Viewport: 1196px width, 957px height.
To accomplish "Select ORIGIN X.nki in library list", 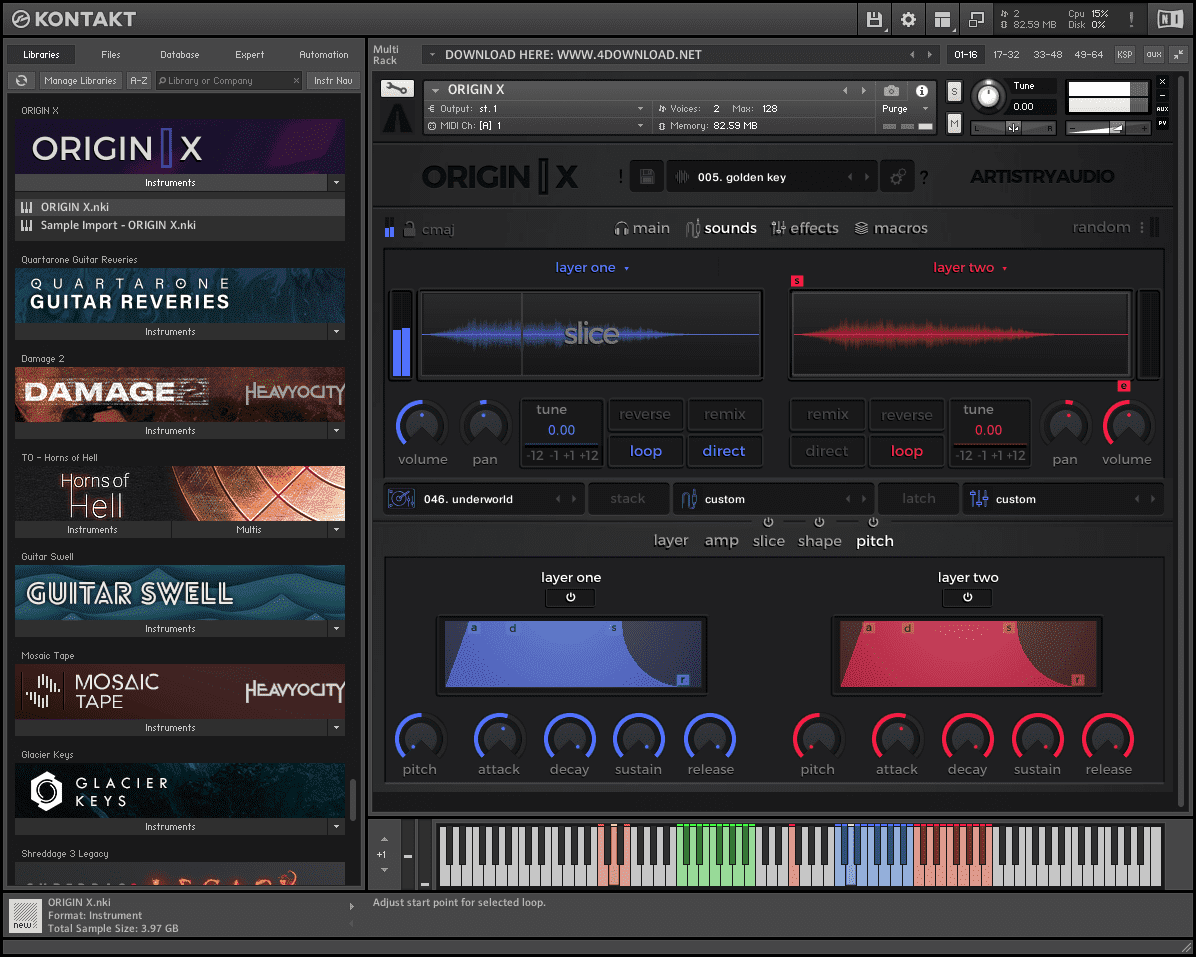I will (x=180, y=207).
